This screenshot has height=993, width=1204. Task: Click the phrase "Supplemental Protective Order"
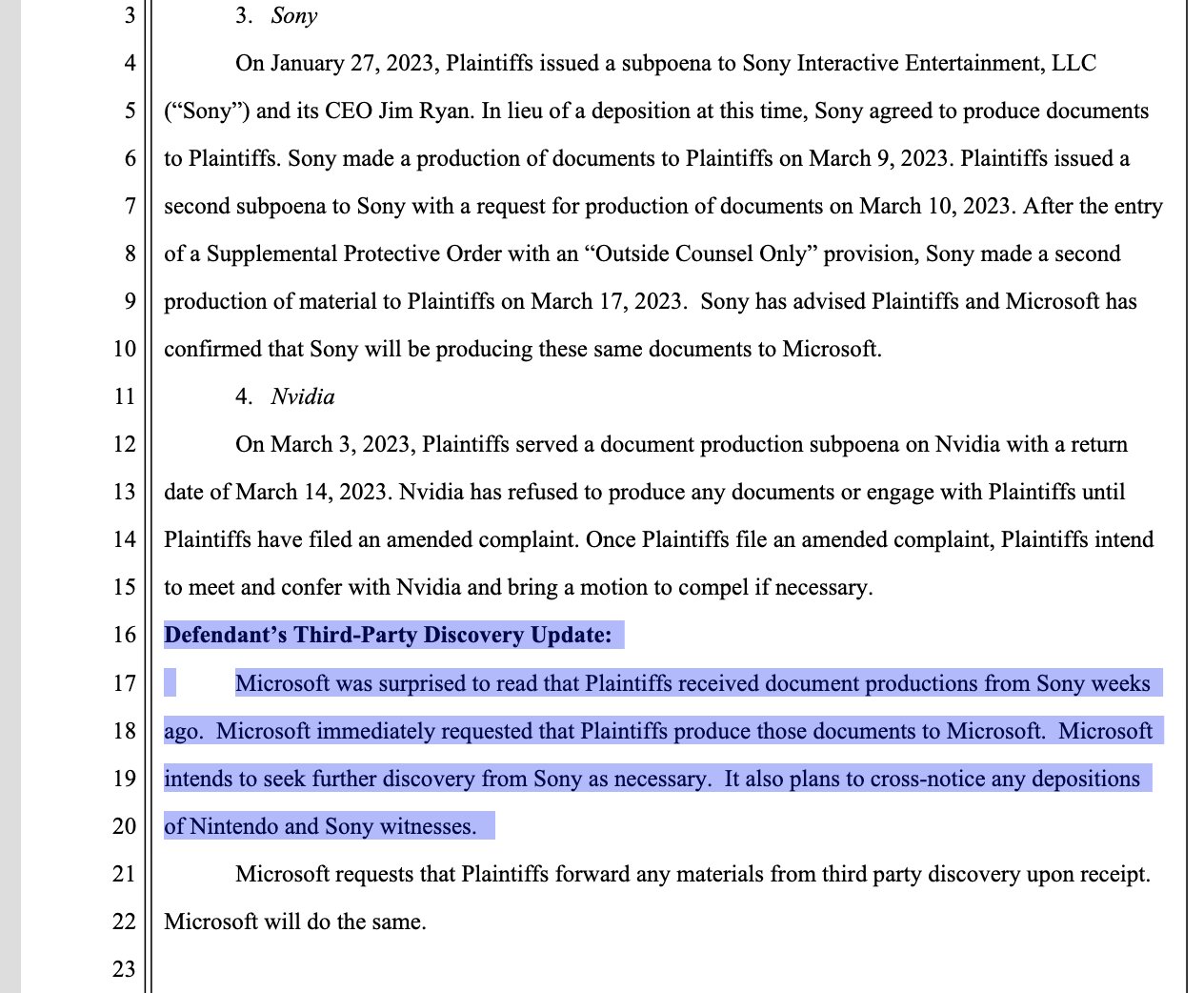353,254
